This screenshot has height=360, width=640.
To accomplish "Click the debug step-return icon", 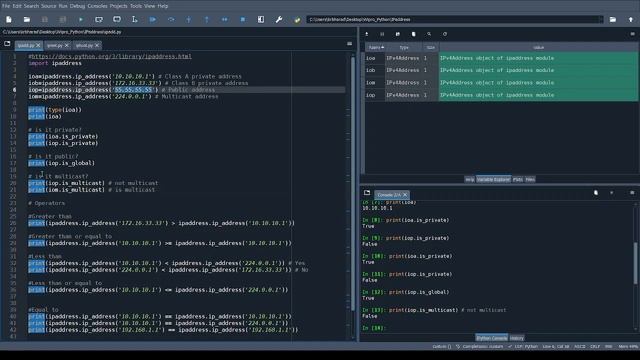I will tap(207, 20).
